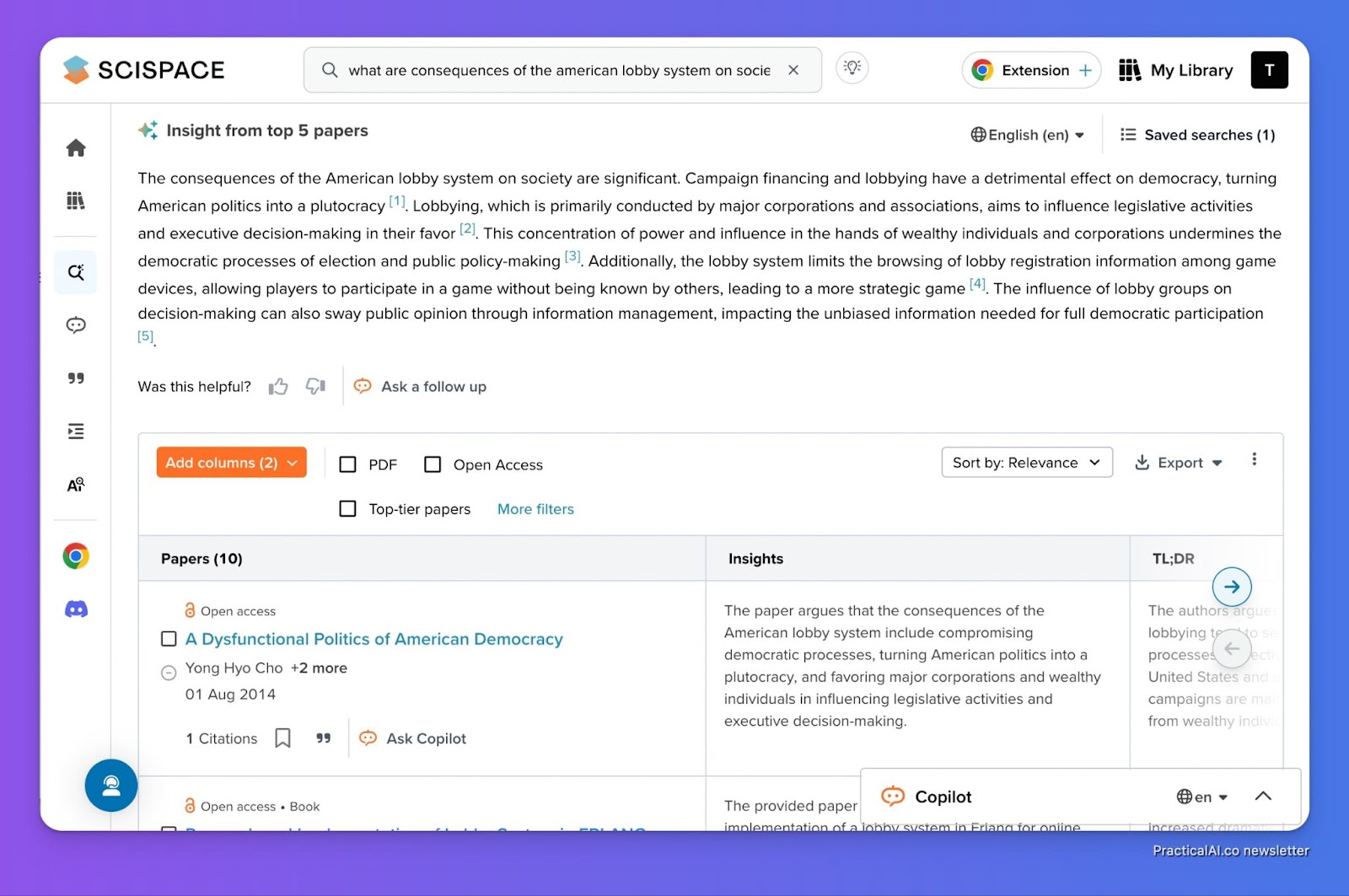This screenshot has width=1349, height=896.
Task: Cite the Dysfunctional Politics paper via quote icon
Action: (x=323, y=738)
